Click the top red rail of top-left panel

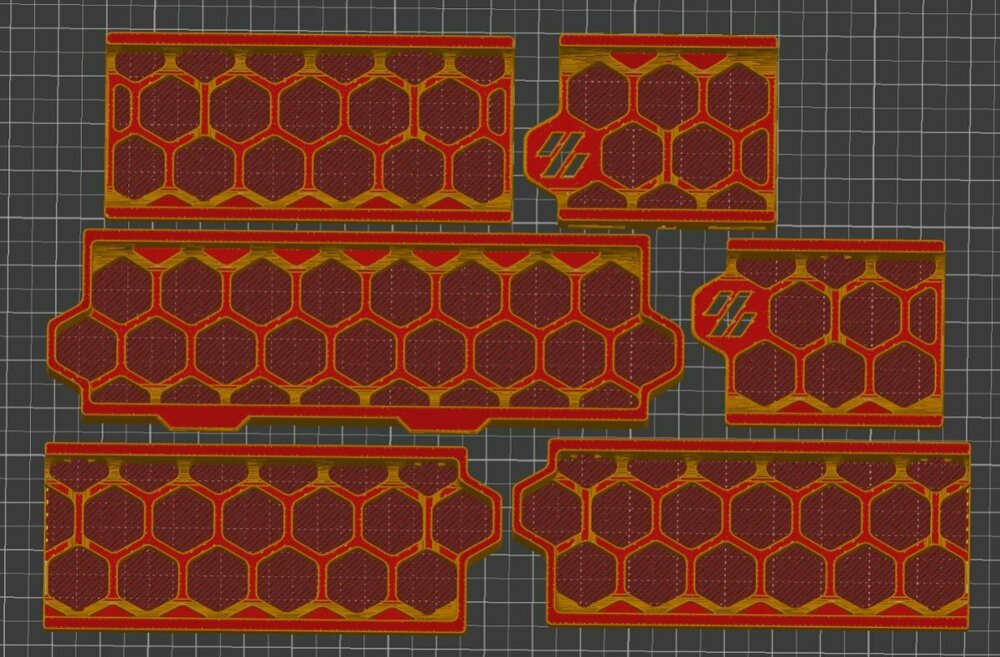(x=310, y=40)
